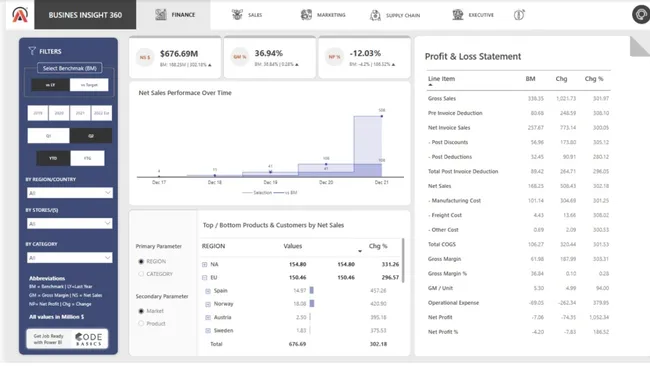Expand the Sweden row
This screenshot has height=366, width=650.
click(208, 331)
